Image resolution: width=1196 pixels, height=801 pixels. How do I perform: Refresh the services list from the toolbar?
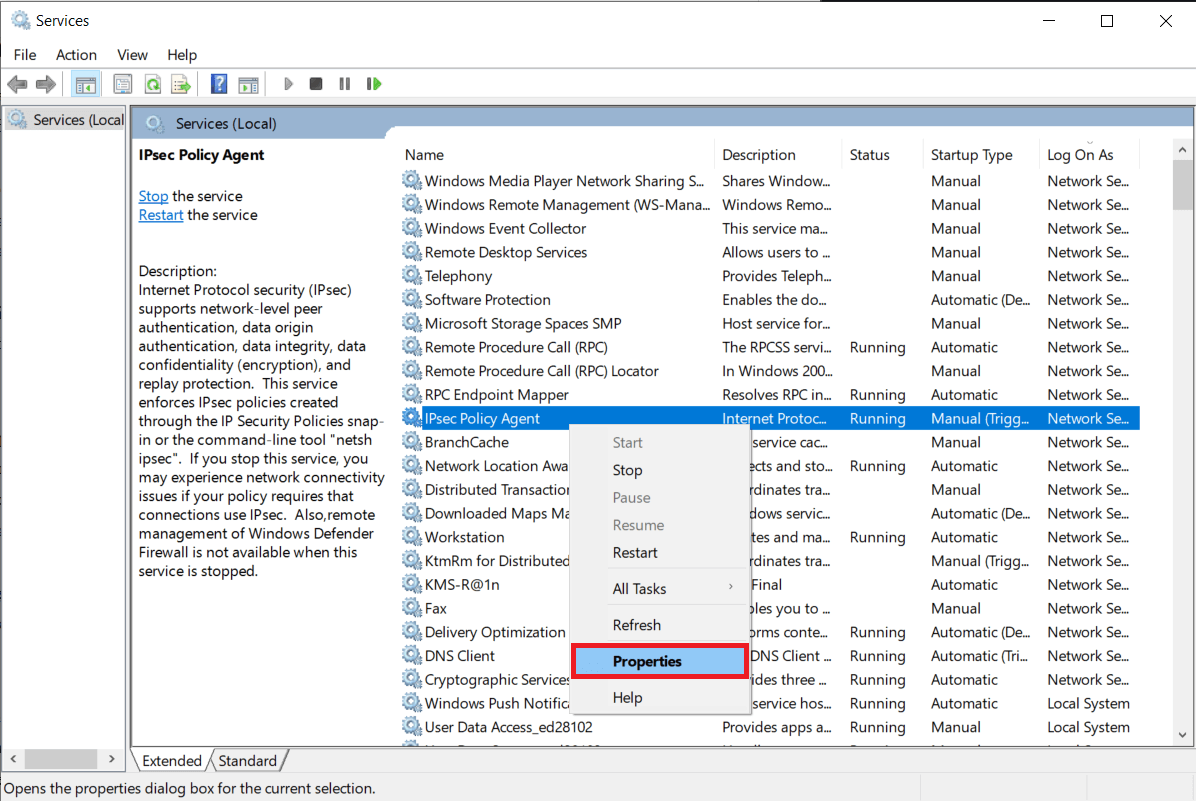pos(152,83)
